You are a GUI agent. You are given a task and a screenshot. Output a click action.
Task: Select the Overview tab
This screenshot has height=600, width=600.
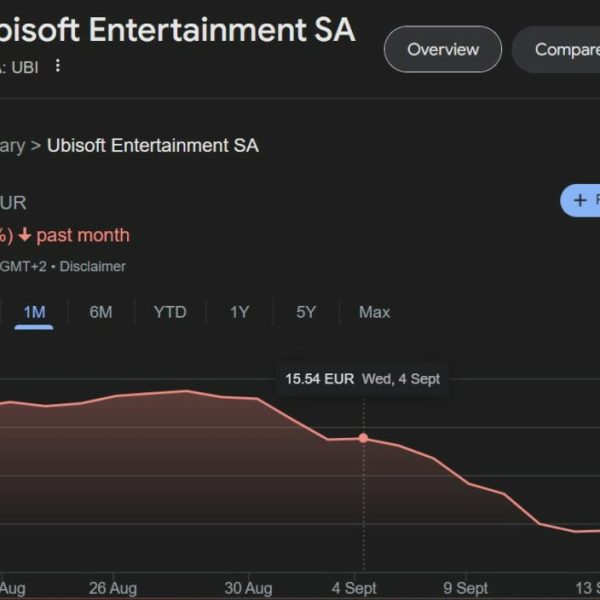[x=443, y=49]
